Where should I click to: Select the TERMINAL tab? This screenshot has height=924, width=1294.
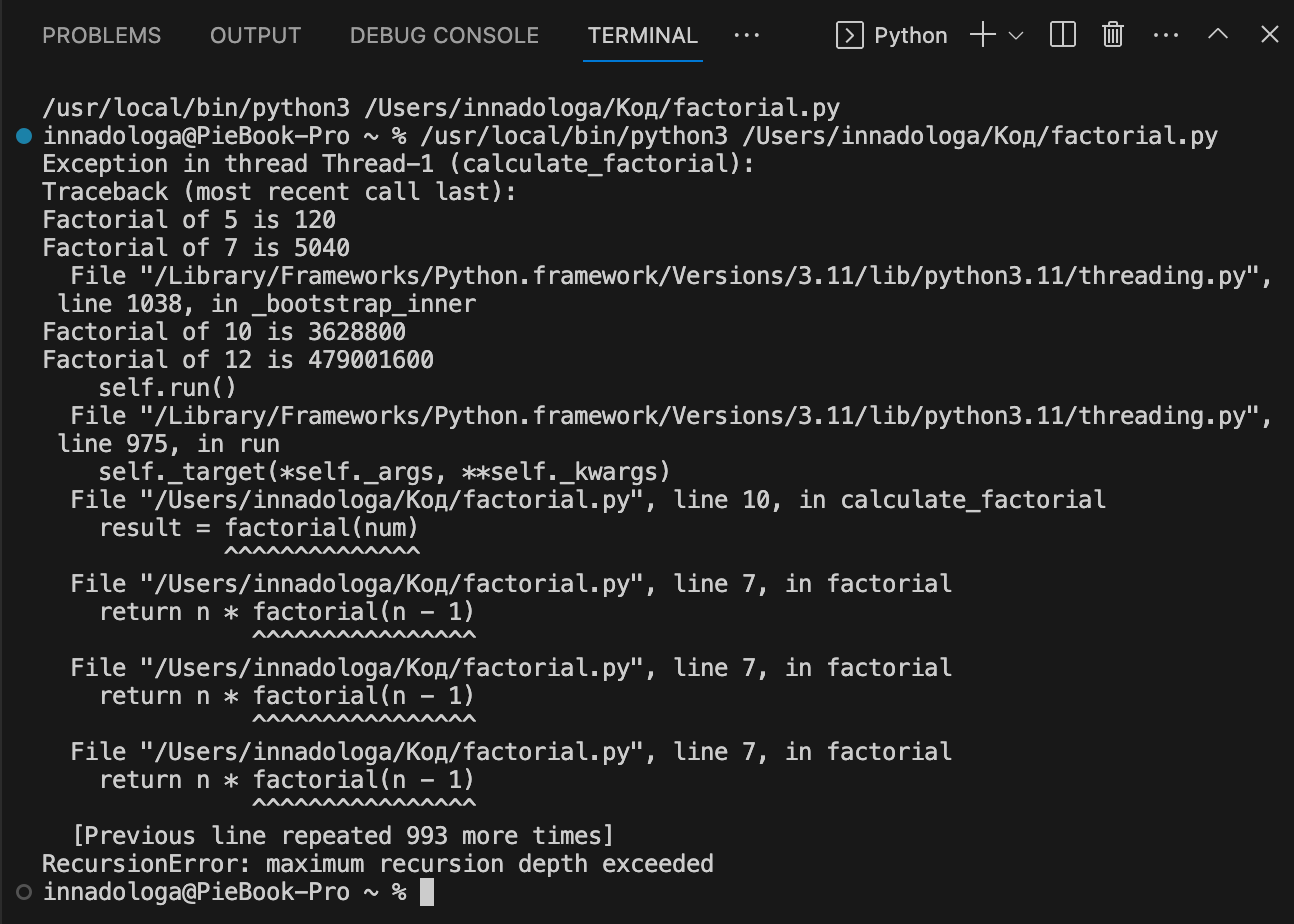(x=643, y=35)
